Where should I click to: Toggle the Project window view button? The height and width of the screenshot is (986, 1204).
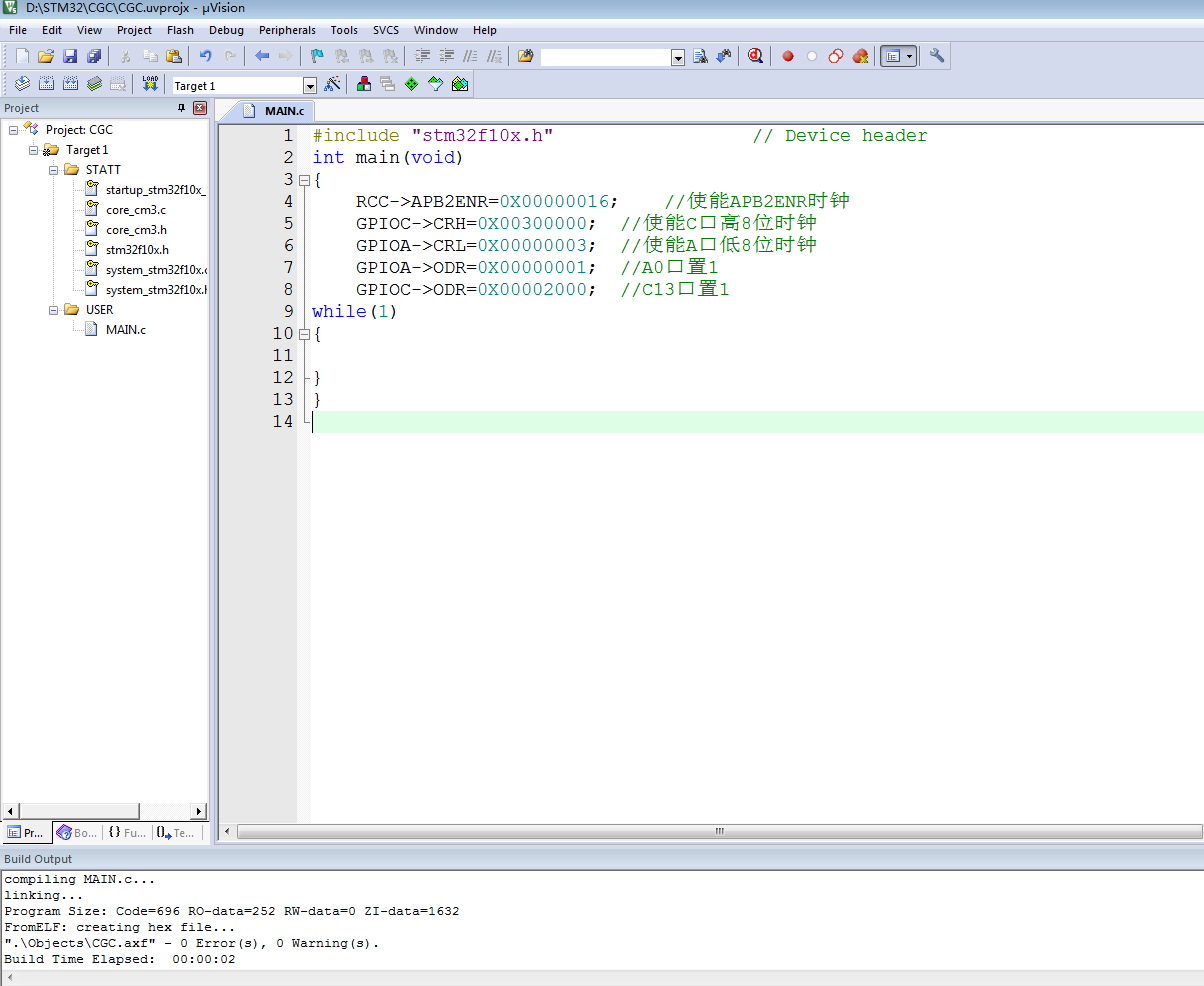892,56
